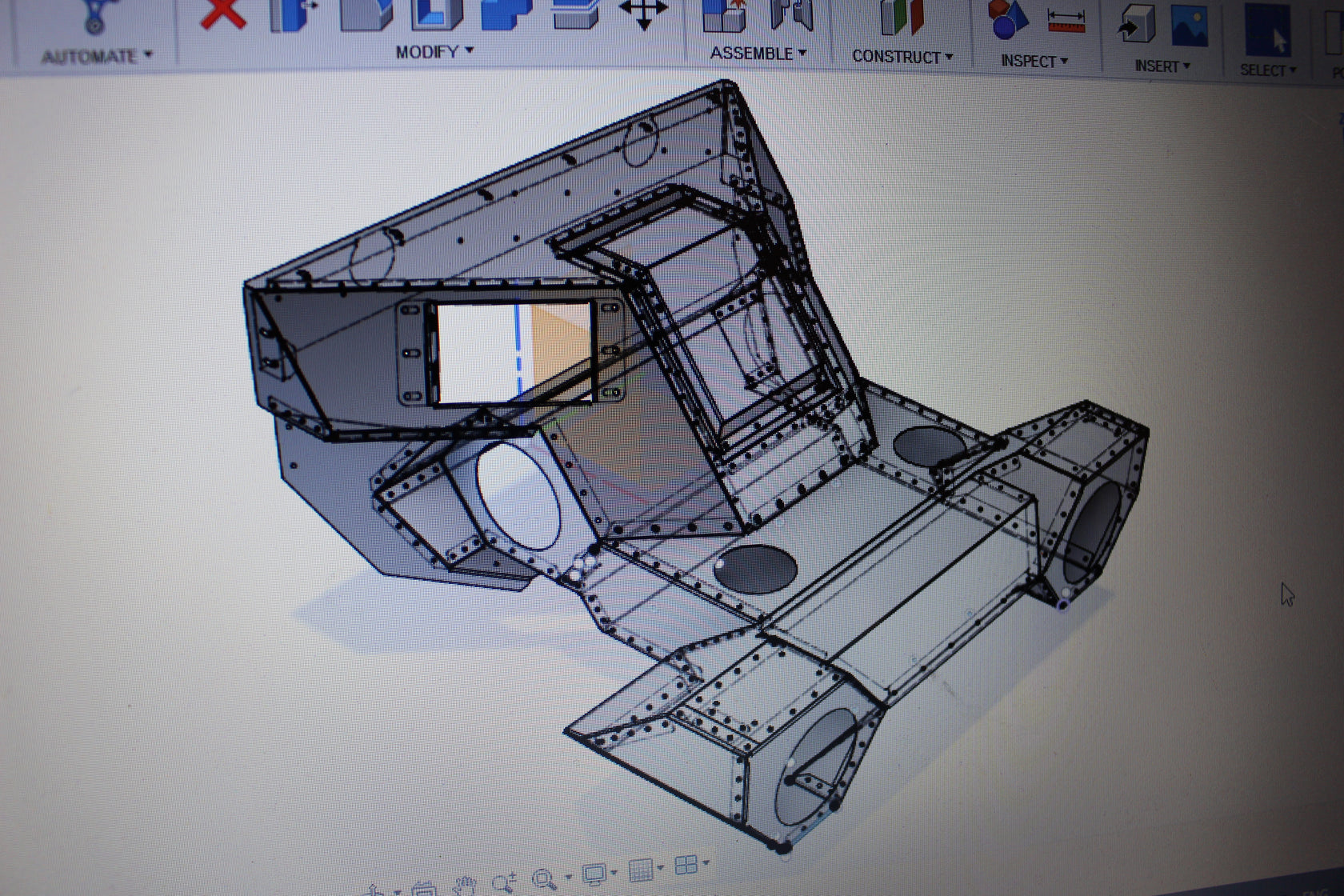Select the Fit view tool
Viewport: 1344px width, 896px height.
coord(544,878)
